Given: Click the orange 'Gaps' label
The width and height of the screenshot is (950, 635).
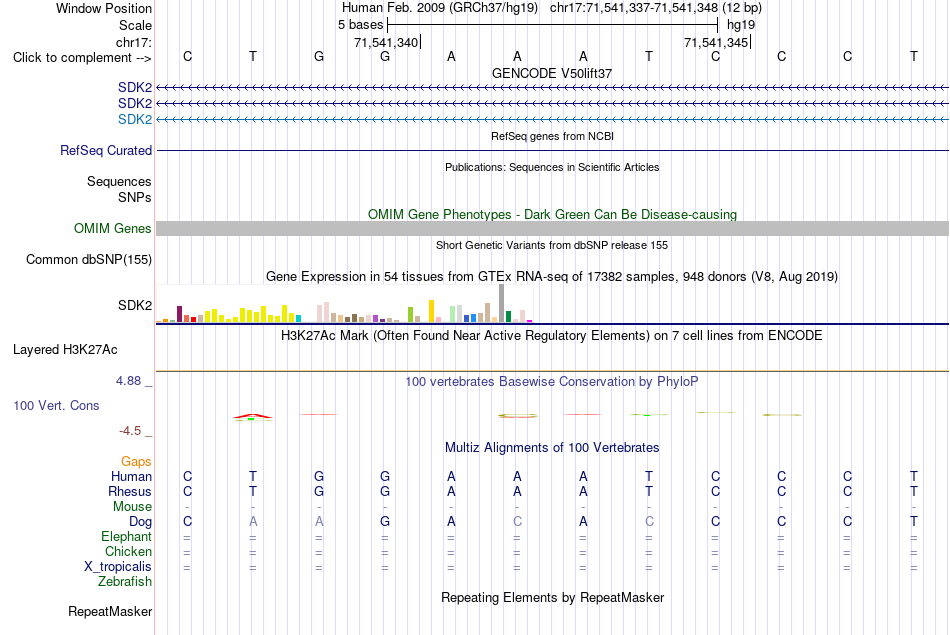Looking at the screenshot, I should tap(136, 462).
